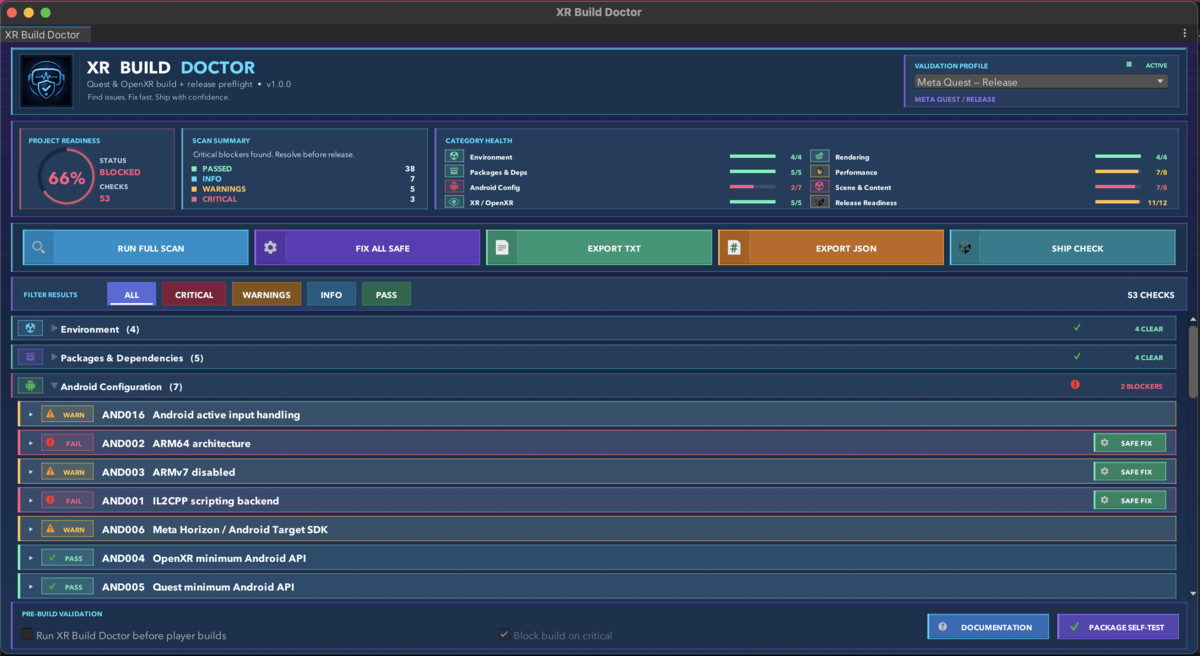1200x656 pixels.
Task: Enable Run XR Build Doctor before player builds
Action: 27,635
